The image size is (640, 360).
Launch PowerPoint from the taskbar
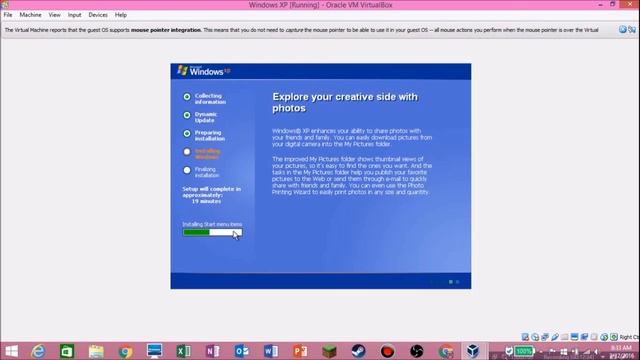pyautogui.click(x=300, y=351)
